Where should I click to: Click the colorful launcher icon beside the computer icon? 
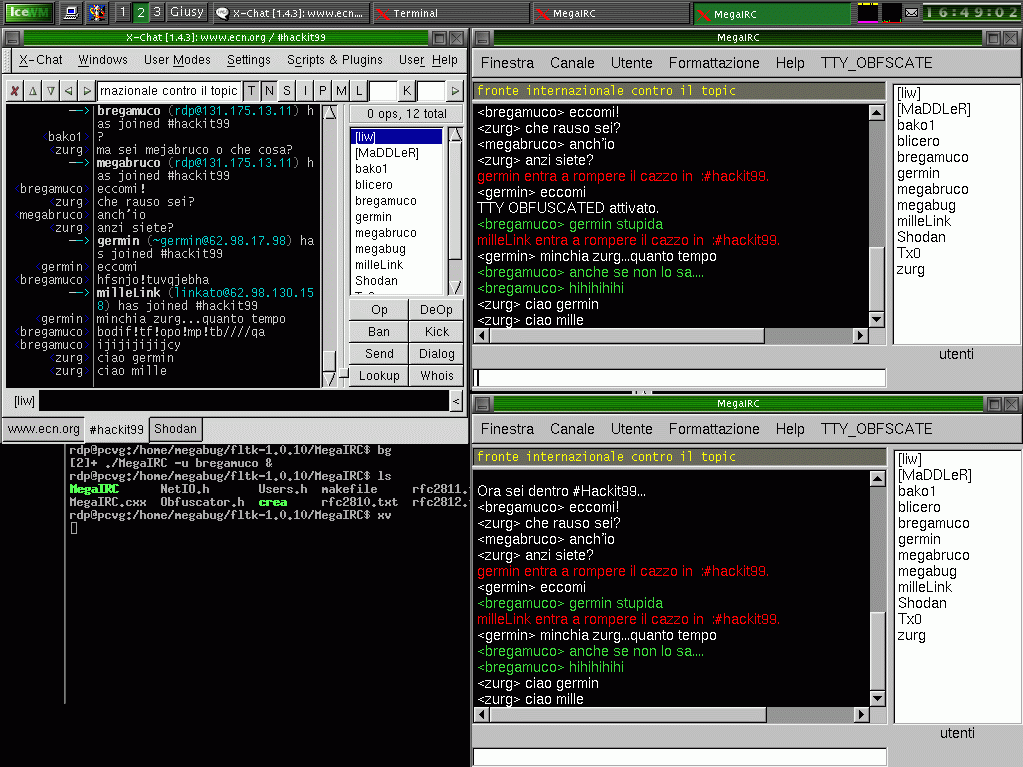point(97,12)
